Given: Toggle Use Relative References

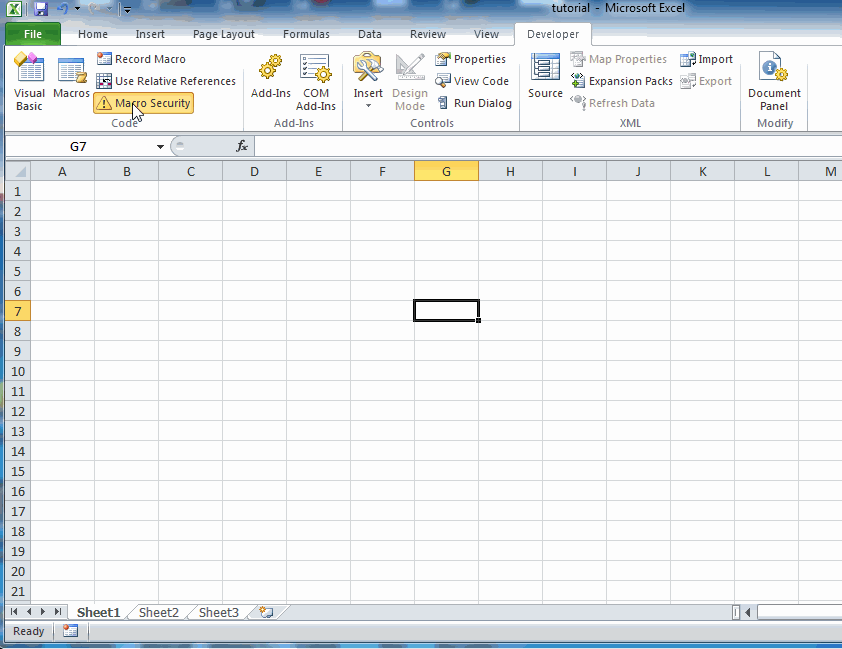Looking at the screenshot, I should pos(166,81).
